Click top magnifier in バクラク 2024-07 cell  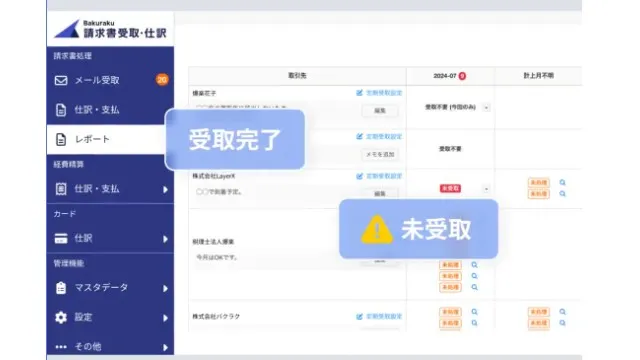[x=474, y=312]
